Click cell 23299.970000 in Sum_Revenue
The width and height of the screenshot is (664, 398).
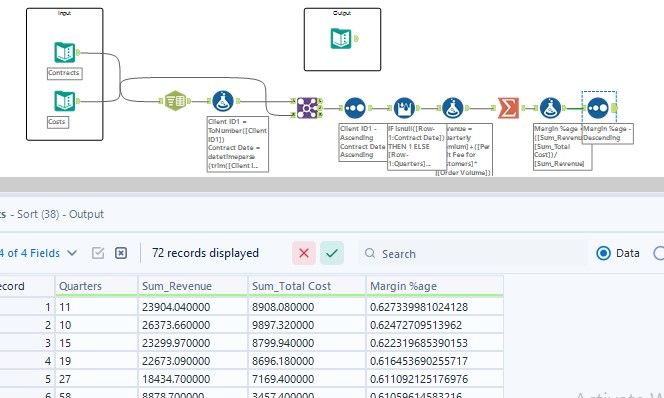tap(193, 343)
